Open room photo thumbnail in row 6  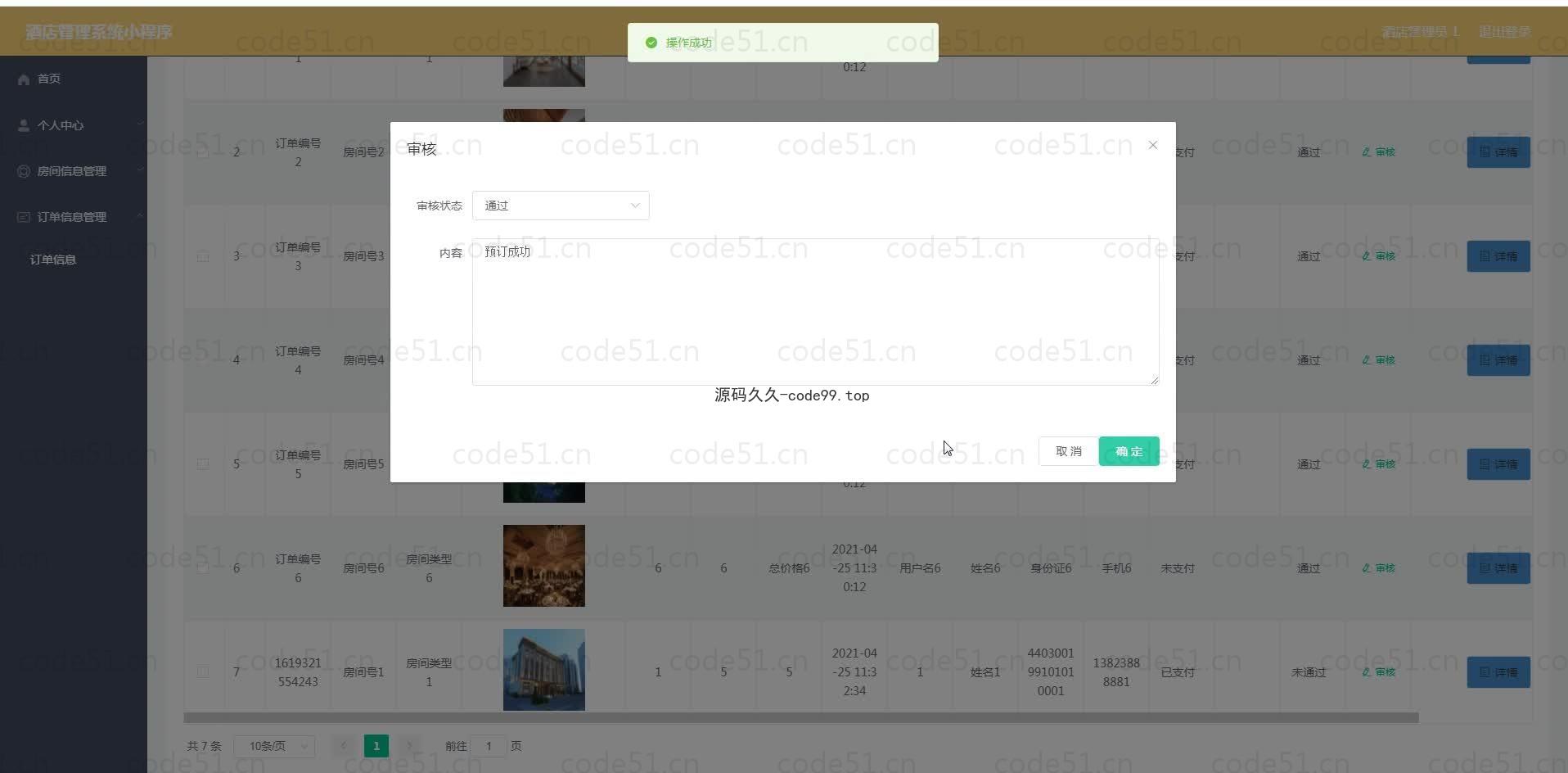point(544,566)
